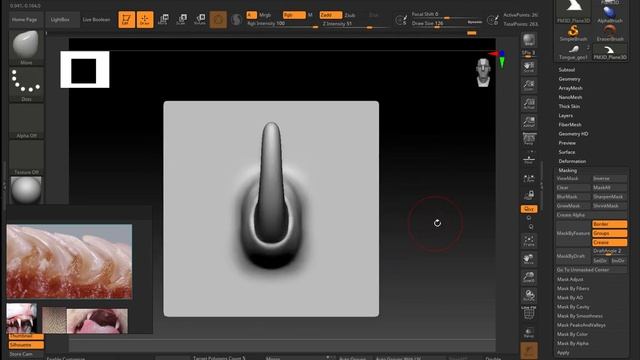Toggle the Crease mask option
This screenshot has width=640, height=360.
609,242
